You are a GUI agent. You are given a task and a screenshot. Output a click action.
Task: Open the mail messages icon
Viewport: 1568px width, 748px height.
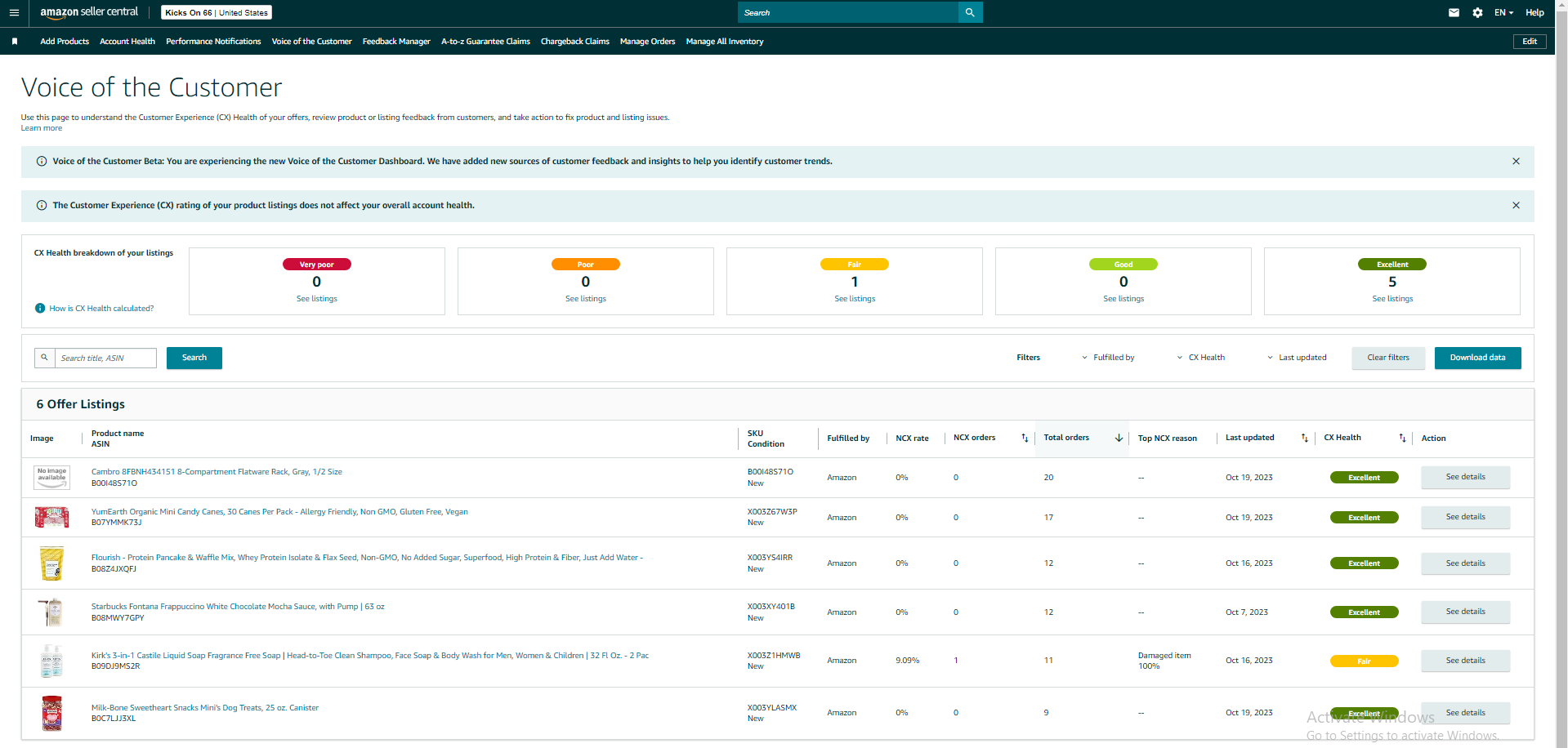click(1454, 12)
